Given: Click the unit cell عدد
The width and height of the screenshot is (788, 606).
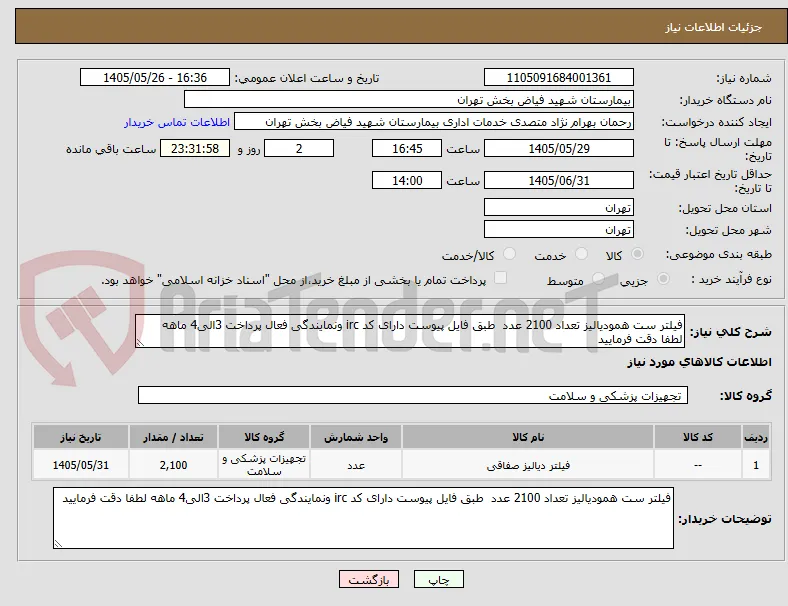Looking at the screenshot, I should click(356, 465).
